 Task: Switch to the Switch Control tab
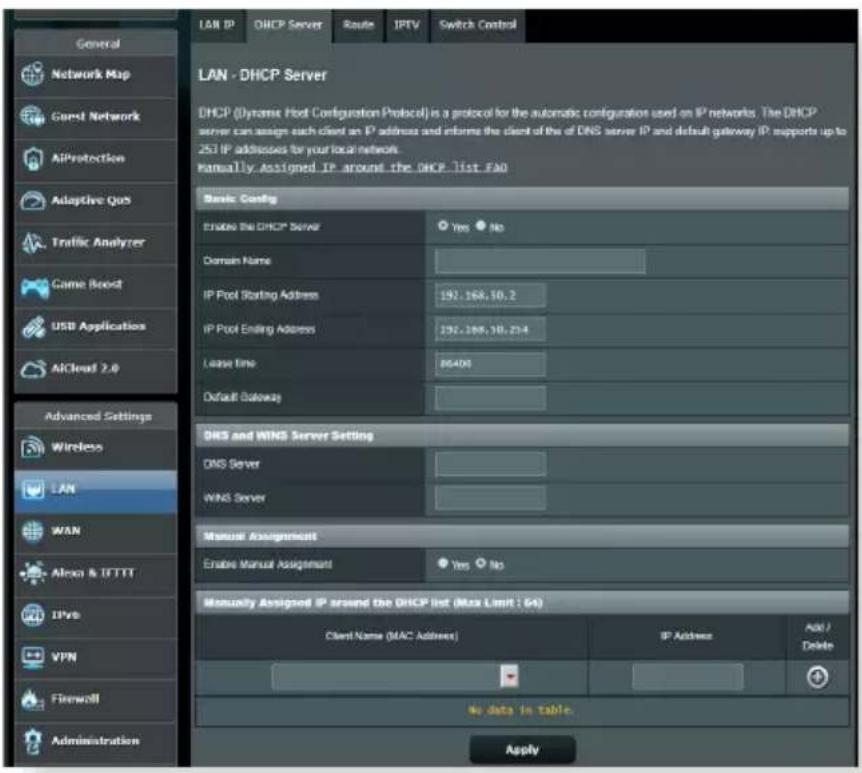477,25
